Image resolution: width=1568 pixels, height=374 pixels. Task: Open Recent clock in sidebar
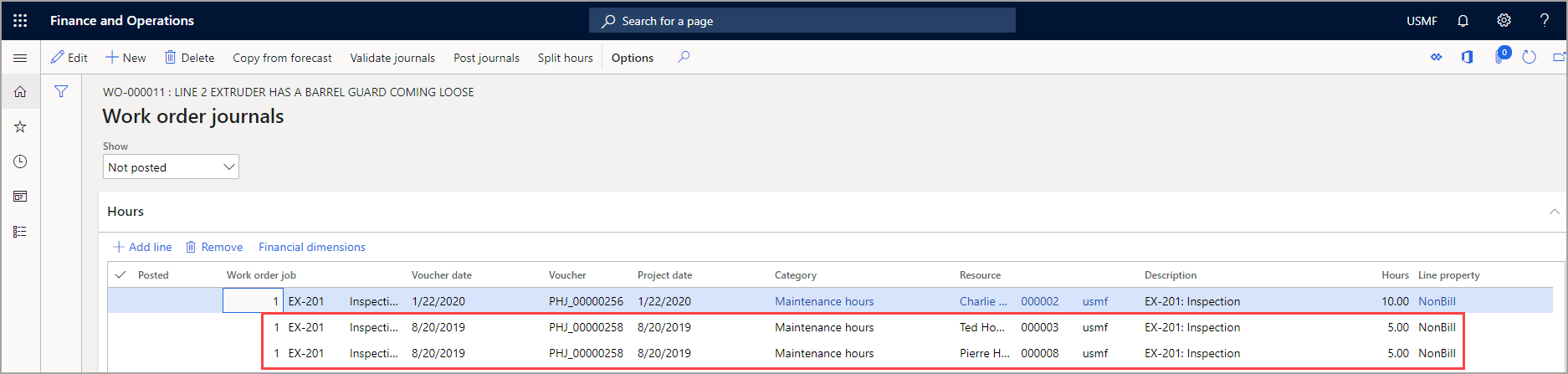point(20,161)
